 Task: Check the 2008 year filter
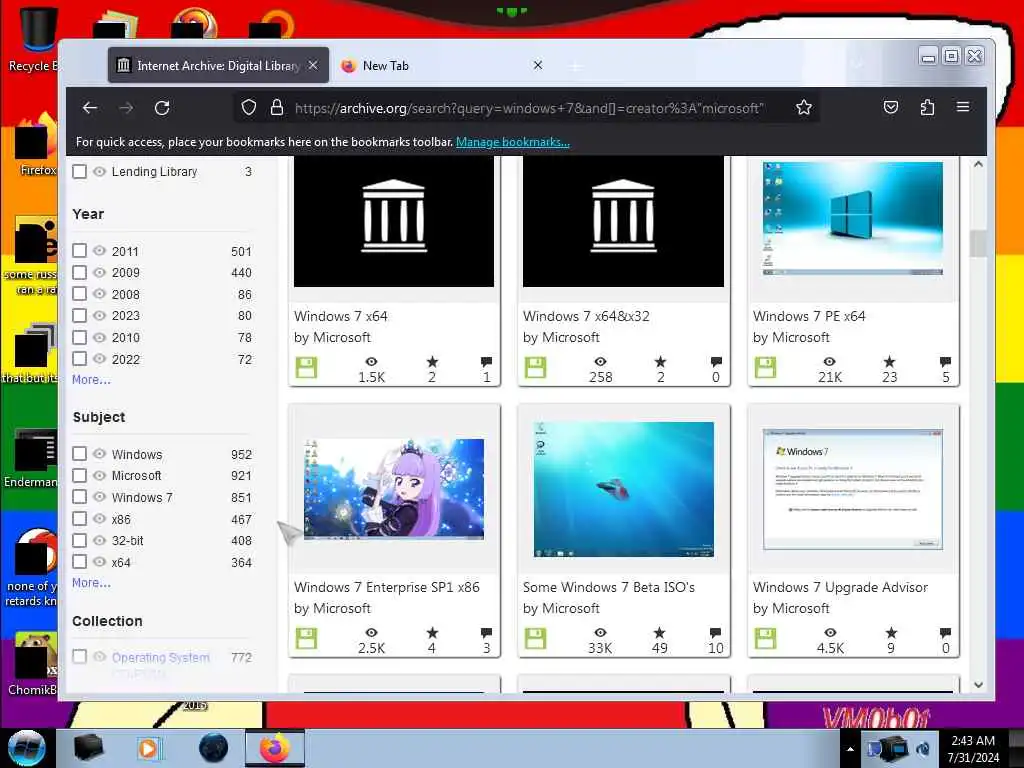(80, 294)
